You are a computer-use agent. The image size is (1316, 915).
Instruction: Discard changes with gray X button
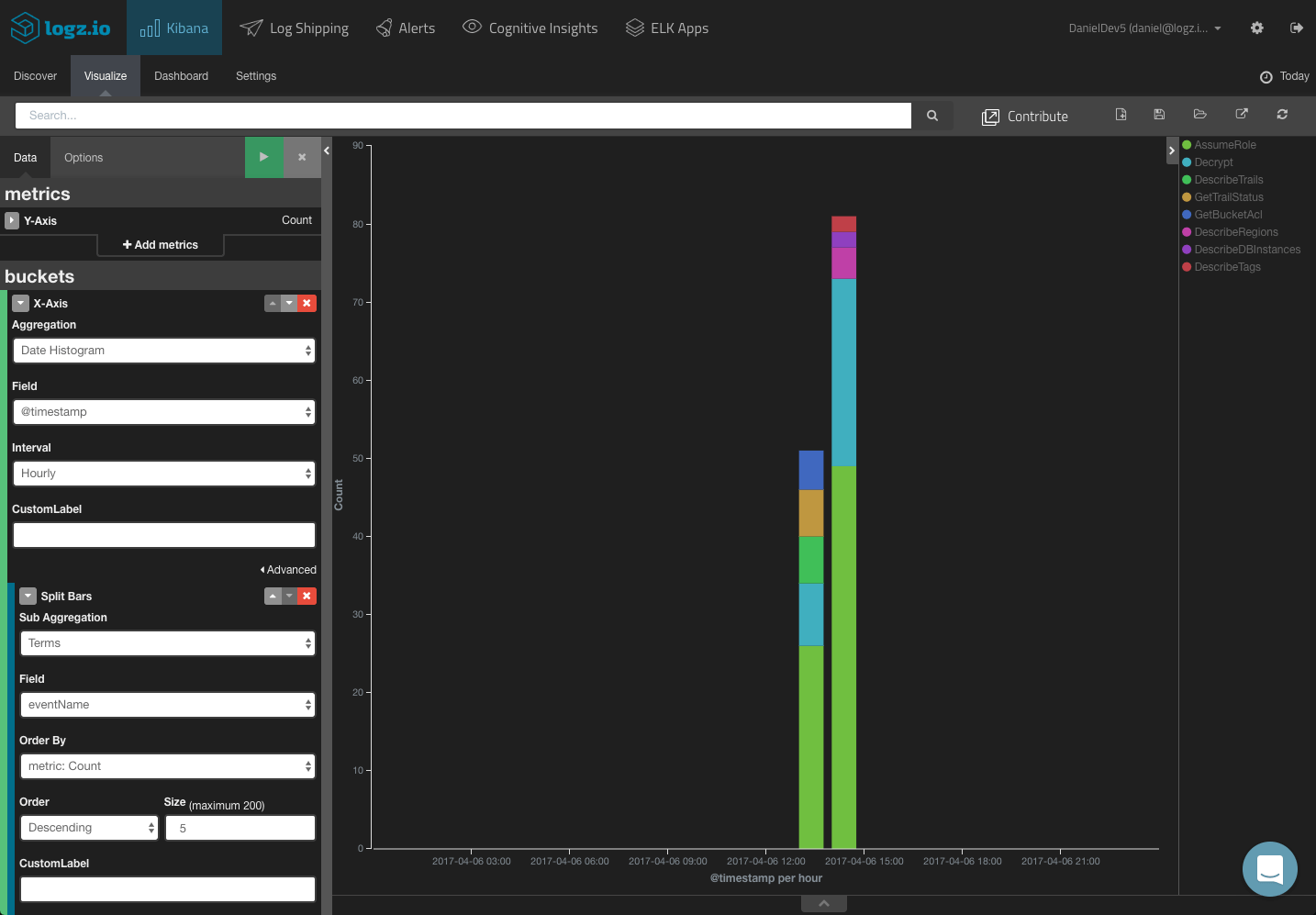click(x=302, y=157)
